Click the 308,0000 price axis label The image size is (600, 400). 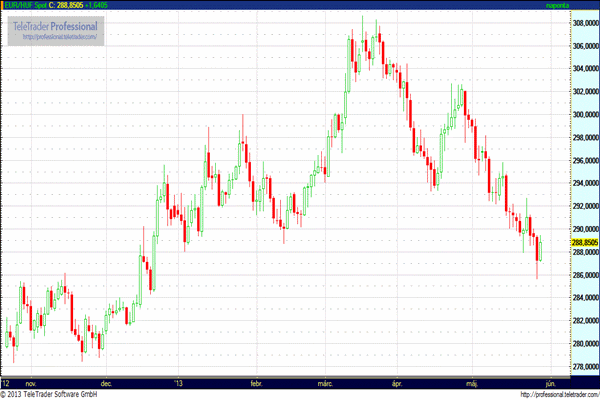click(583, 21)
